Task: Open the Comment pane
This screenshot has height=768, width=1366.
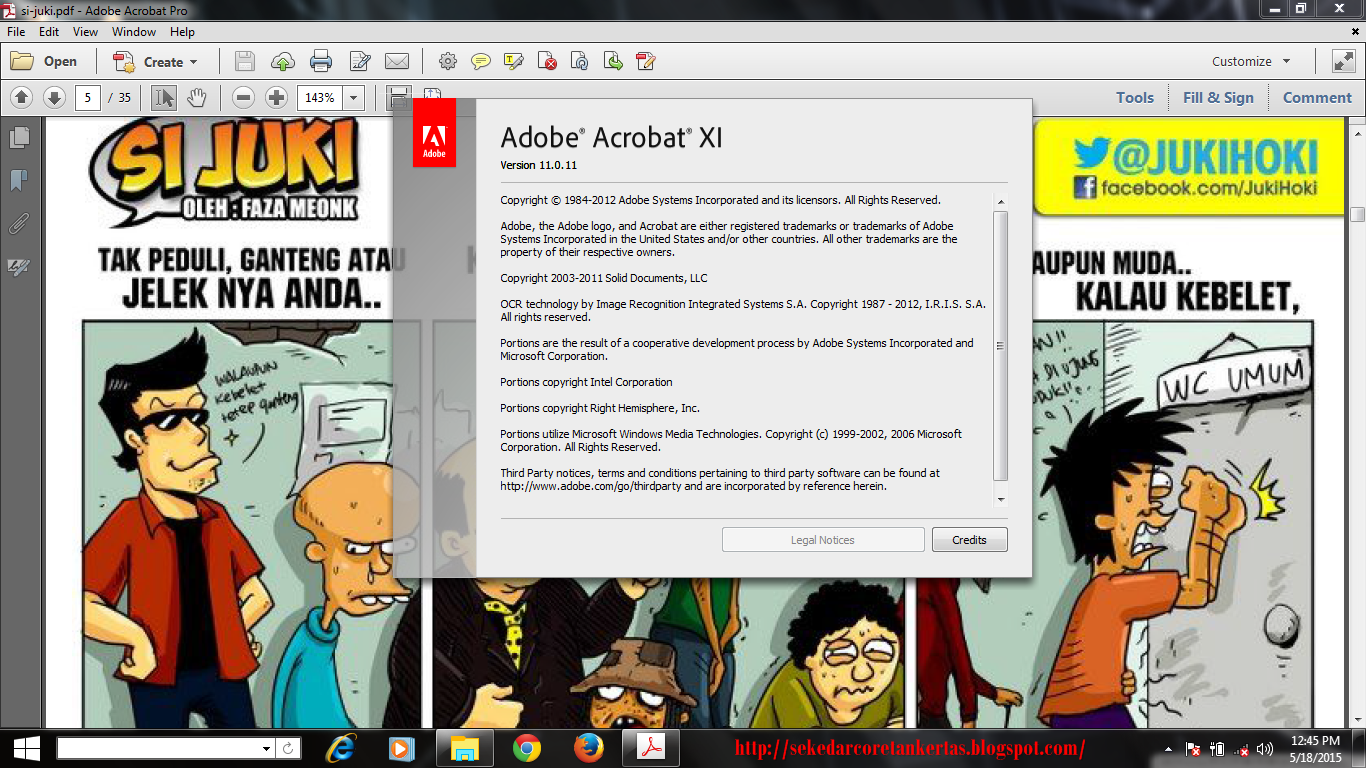Action: tap(1317, 97)
